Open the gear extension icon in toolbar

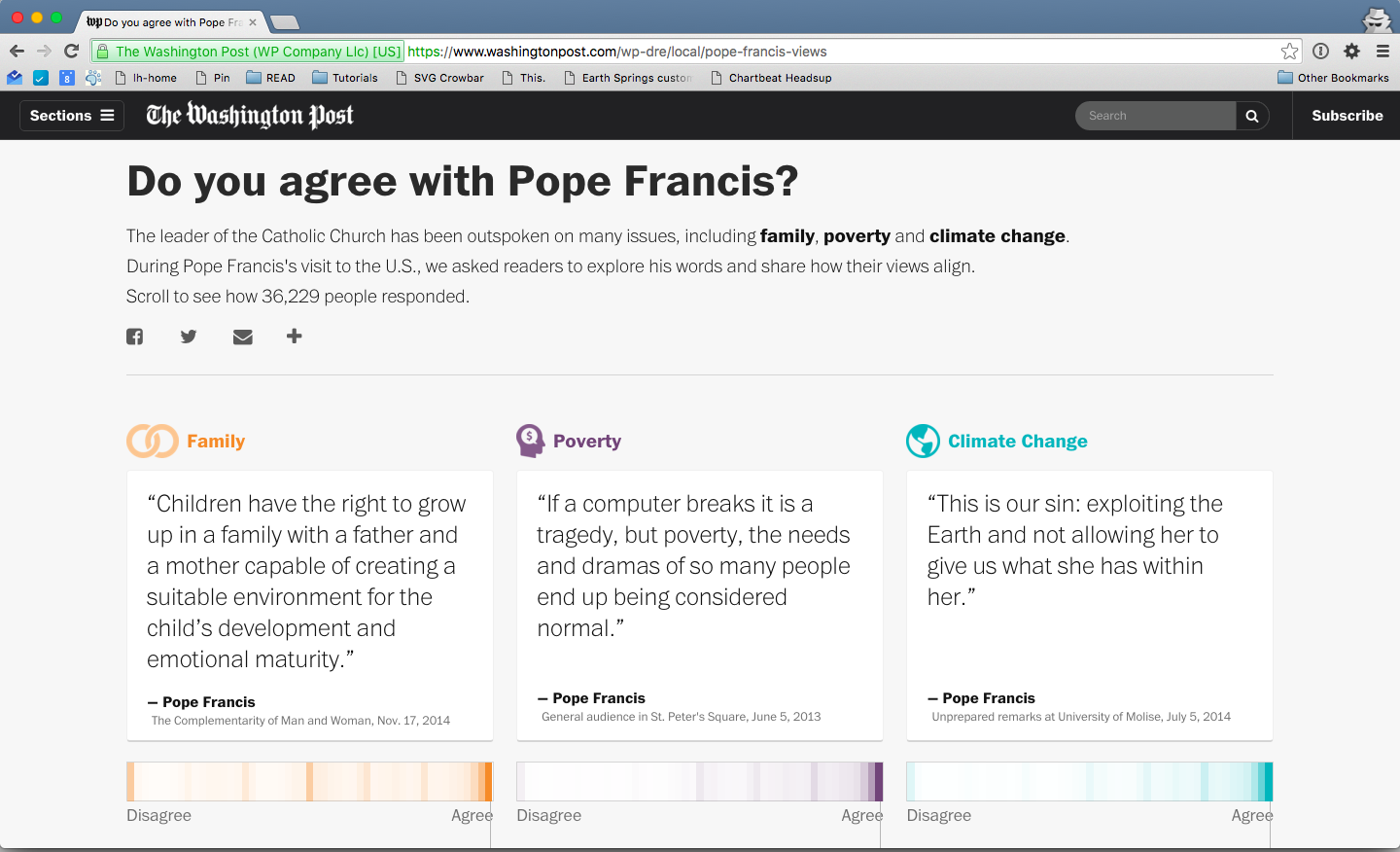(1351, 52)
